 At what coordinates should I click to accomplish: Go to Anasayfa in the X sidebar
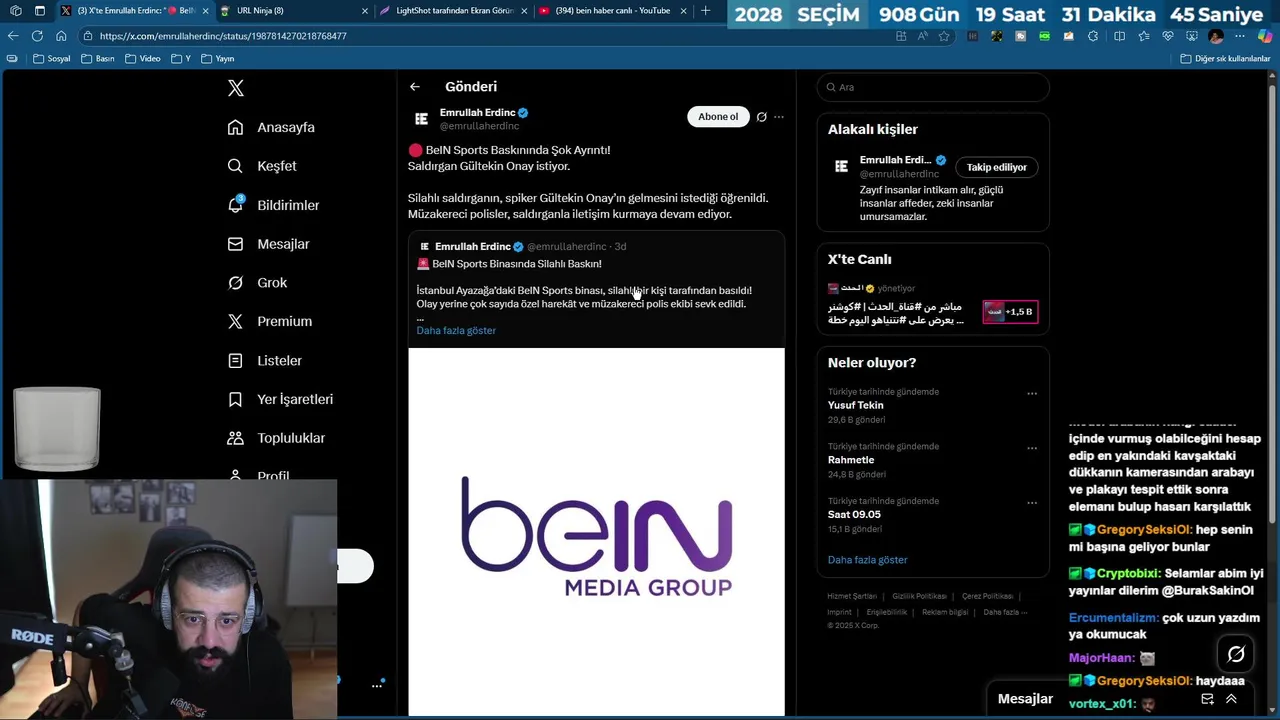(x=272, y=127)
